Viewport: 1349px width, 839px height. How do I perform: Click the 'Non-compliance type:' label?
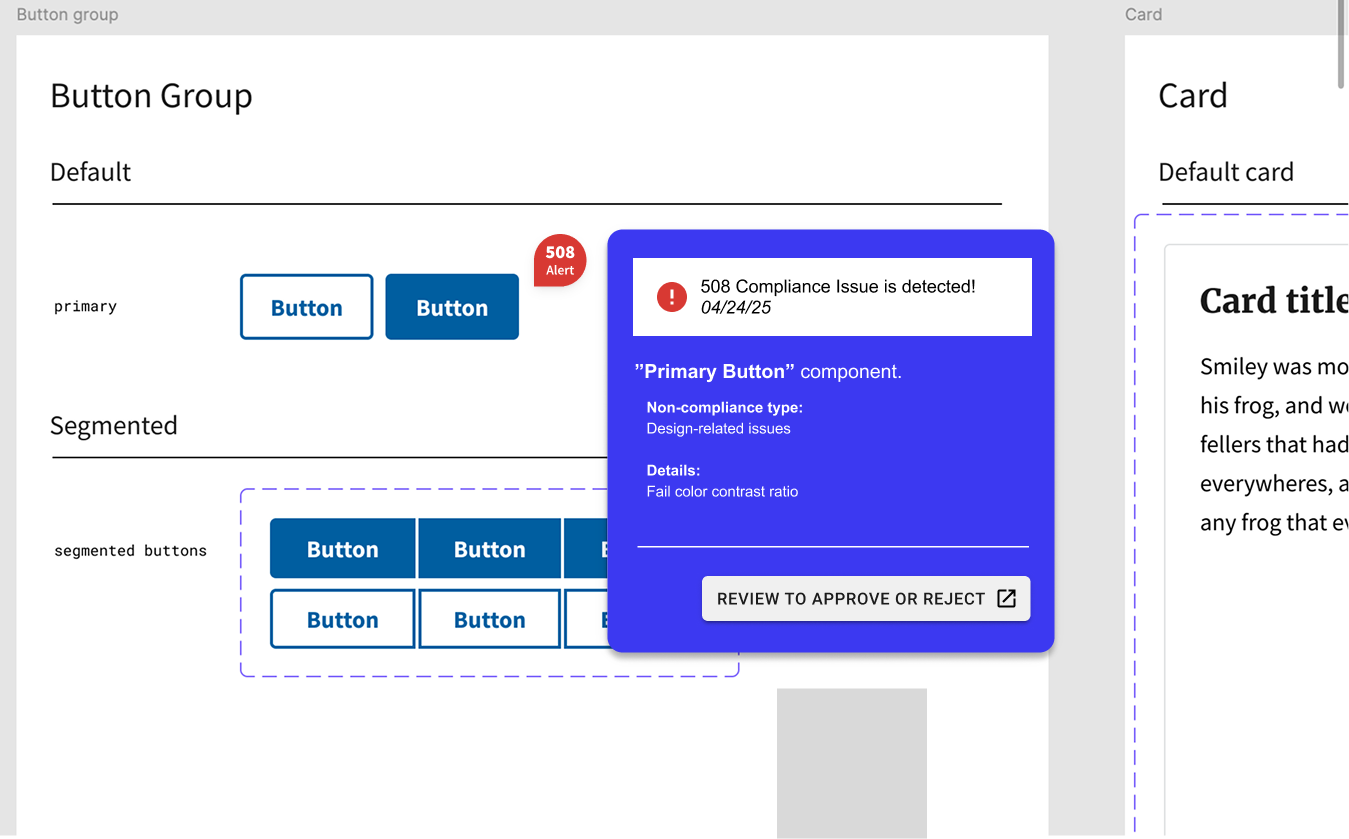coord(725,408)
